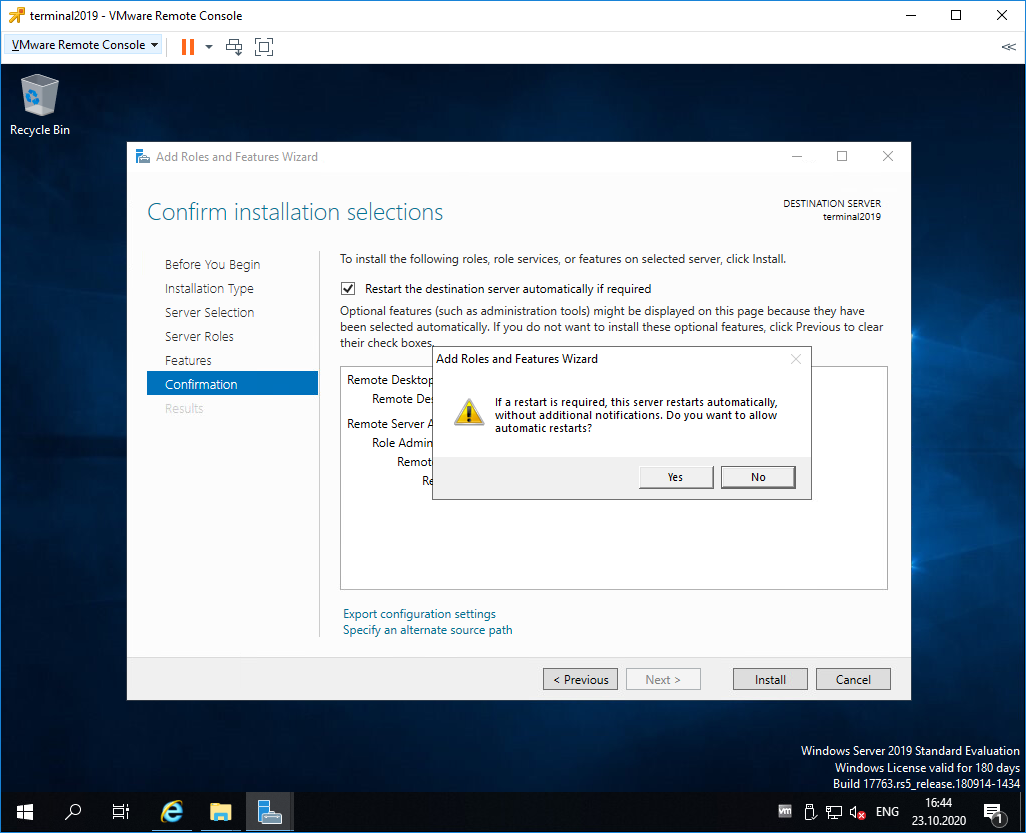Image resolution: width=1026 pixels, height=833 pixels.
Task: Open Task View on the taskbar
Action: [120, 812]
